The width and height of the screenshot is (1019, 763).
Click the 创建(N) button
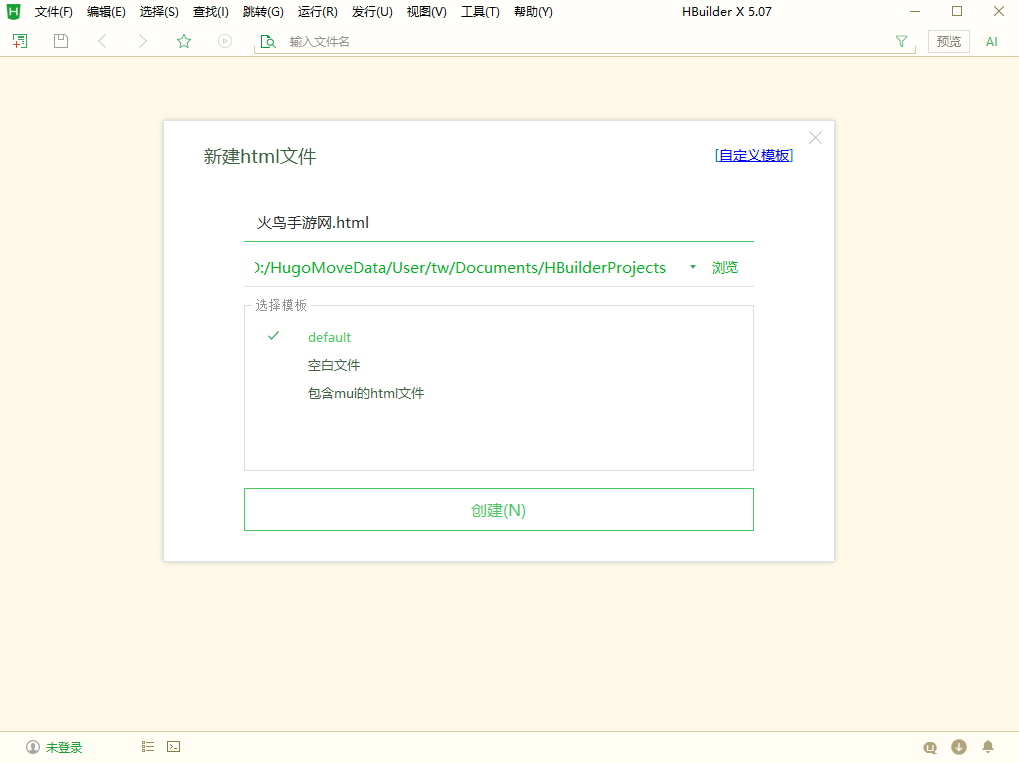(498, 510)
